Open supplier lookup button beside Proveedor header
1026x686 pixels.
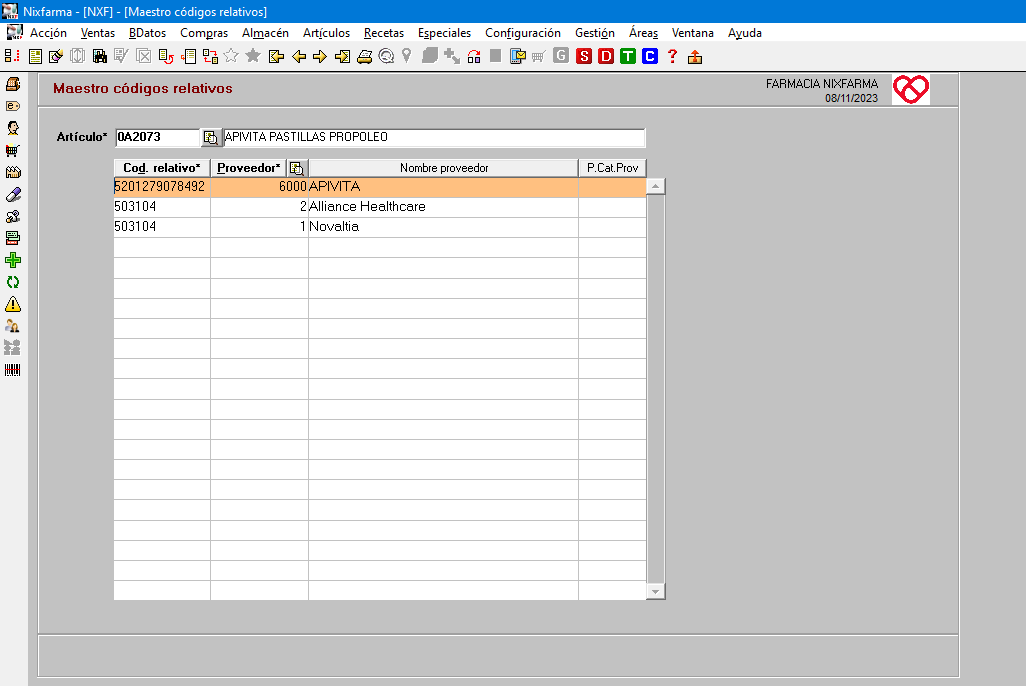point(297,168)
